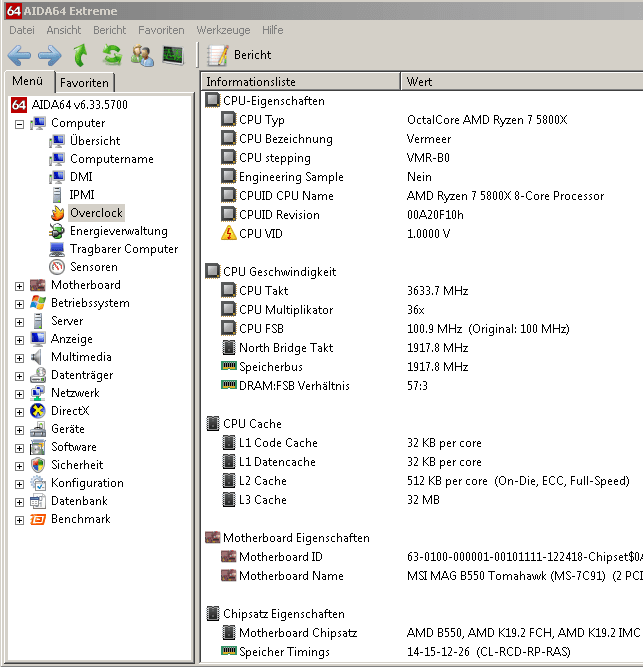Image resolution: width=643 pixels, height=667 pixels.
Task: Select Computername in the tree
Action: [x=112, y=159]
